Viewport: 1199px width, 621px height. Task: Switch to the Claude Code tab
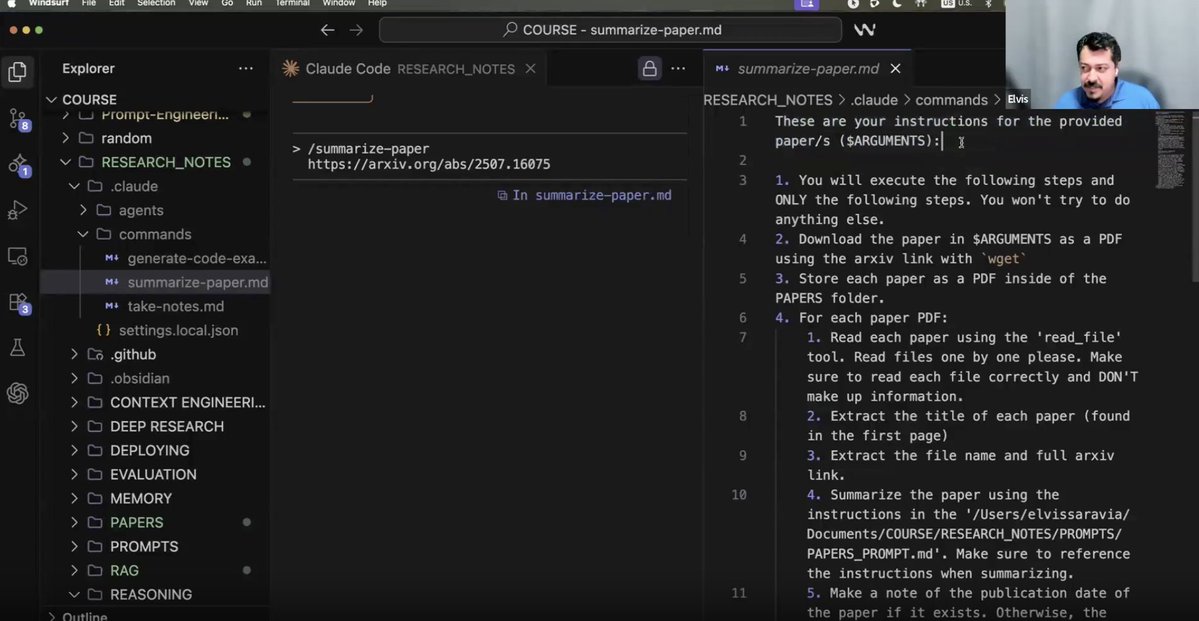pyautogui.click(x=347, y=69)
